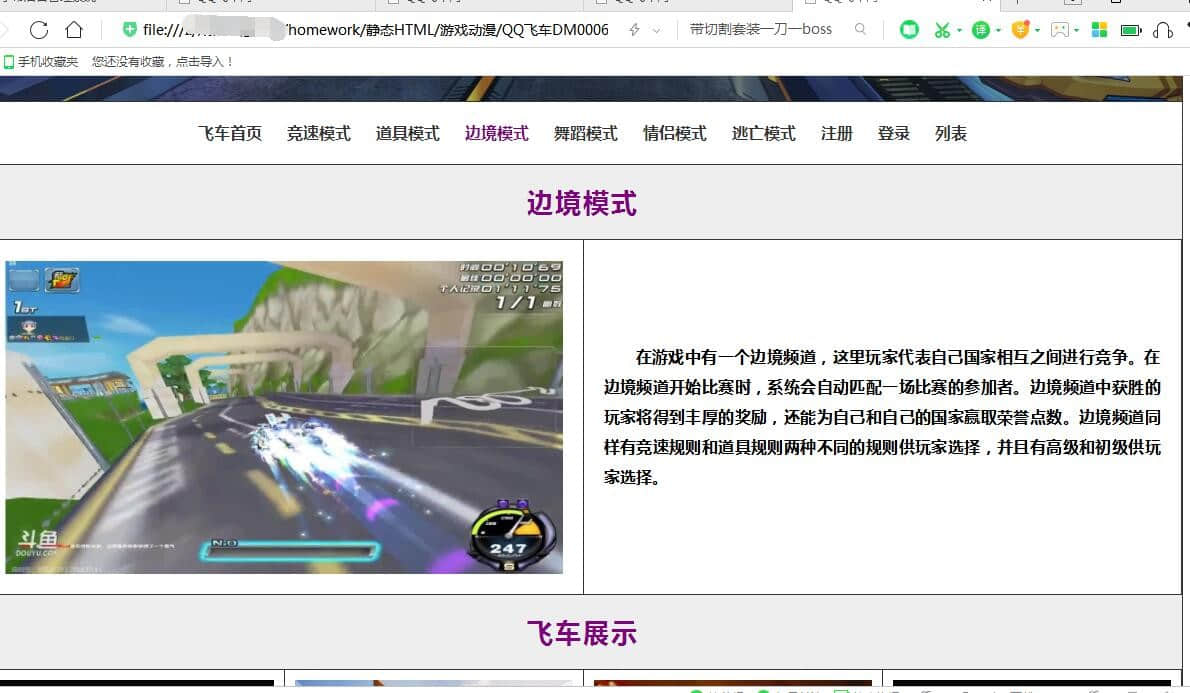Open the 道具模式 navigation item
The image size is (1190, 693).
pyautogui.click(x=407, y=133)
